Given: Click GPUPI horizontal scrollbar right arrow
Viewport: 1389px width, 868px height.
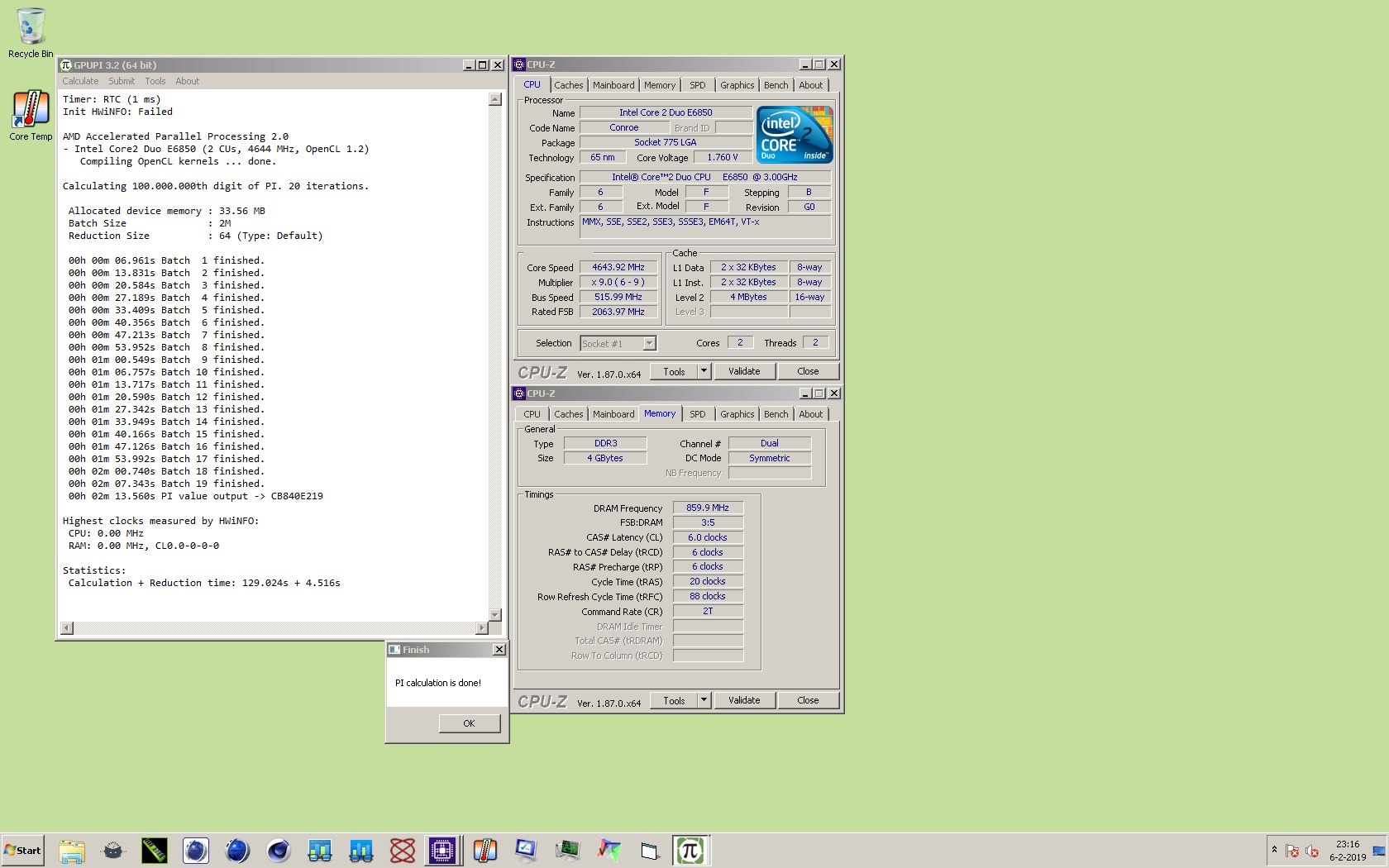Looking at the screenshot, I should pyautogui.click(x=482, y=628).
